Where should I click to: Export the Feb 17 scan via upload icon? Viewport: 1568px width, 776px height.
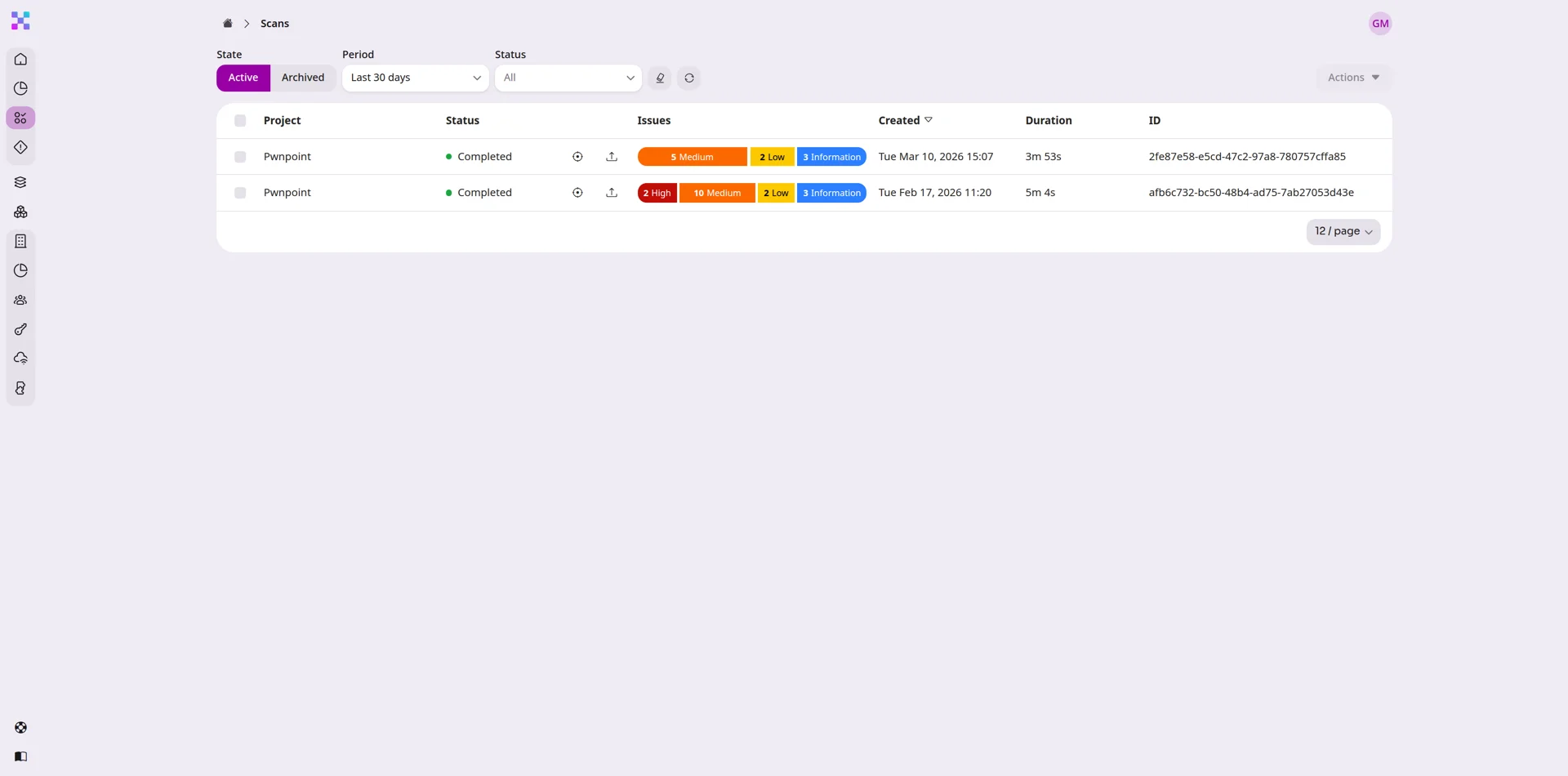click(612, 193)
